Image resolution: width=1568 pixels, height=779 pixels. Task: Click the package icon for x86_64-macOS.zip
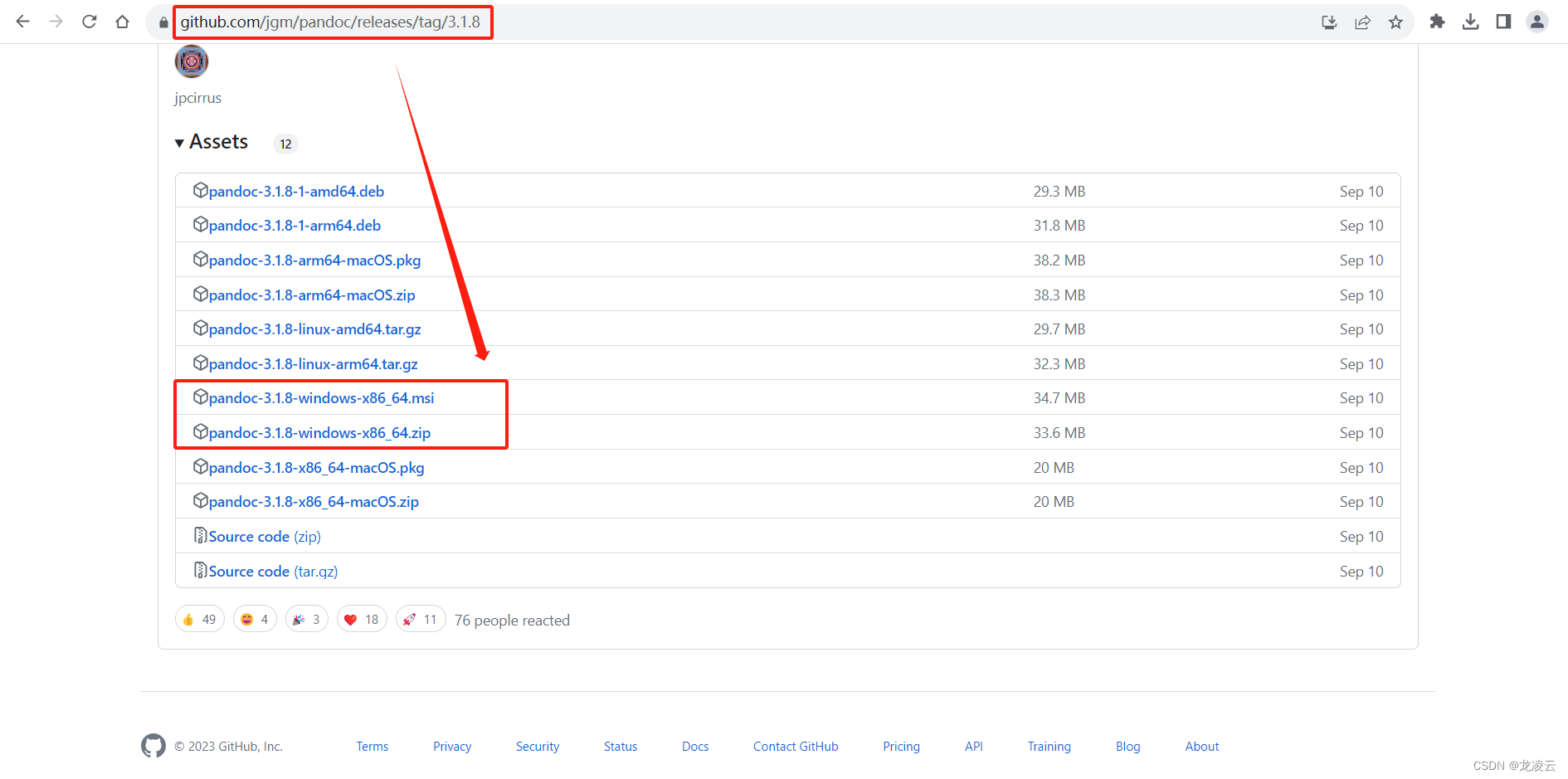coord(200,500)
